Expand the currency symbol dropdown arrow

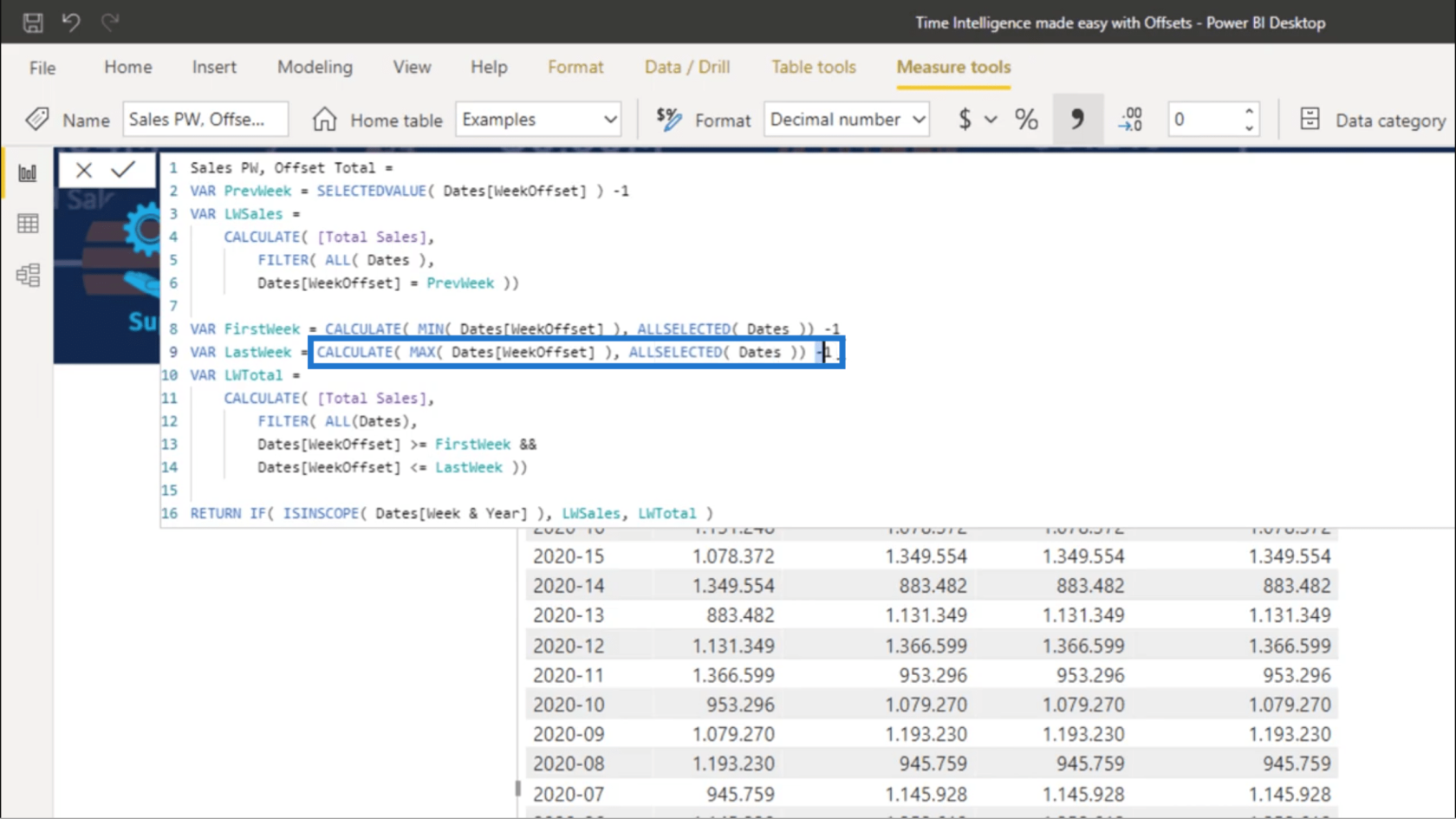(x=991, y=120)
